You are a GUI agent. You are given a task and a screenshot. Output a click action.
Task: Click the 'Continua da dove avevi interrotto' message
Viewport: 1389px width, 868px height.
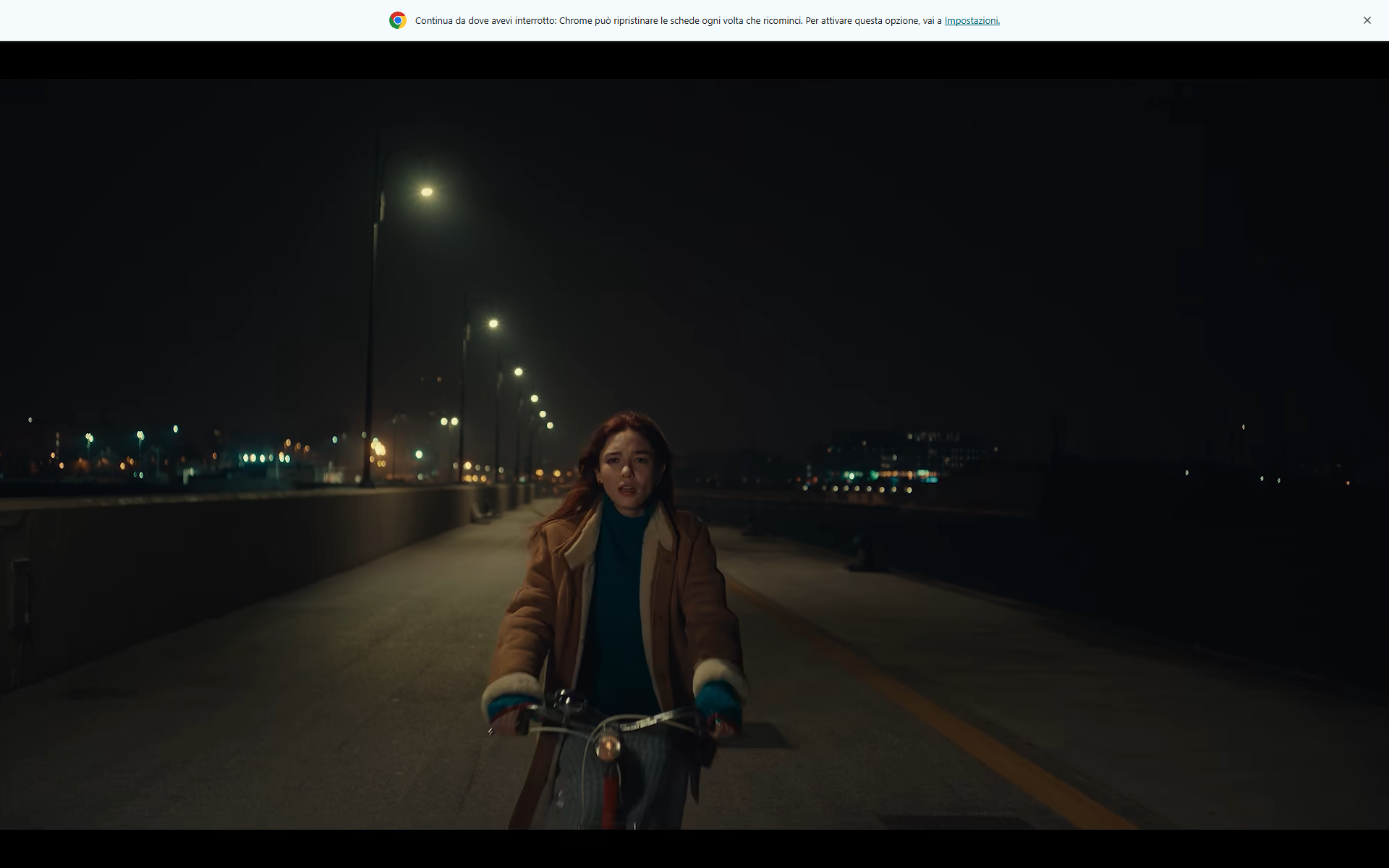tap(707, 21)
